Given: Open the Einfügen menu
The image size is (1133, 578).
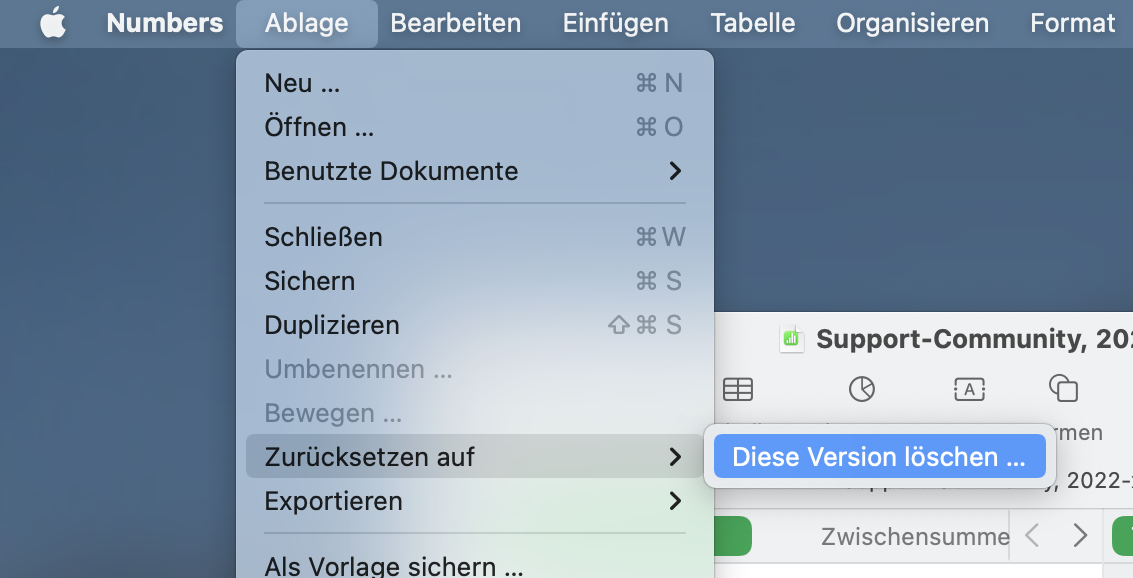Looking at the screenshot, I should [x=615, y=23].
